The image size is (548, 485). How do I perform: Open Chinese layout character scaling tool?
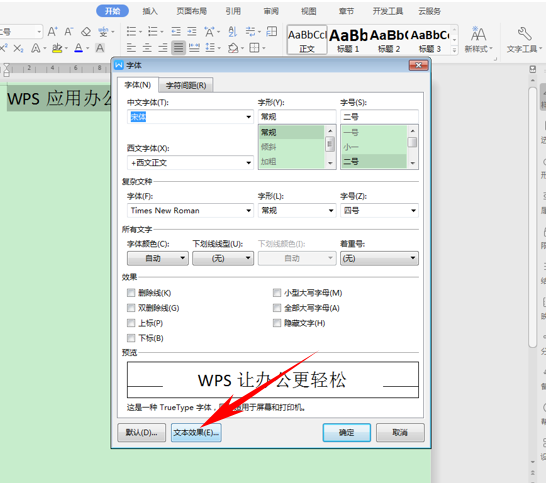pos(210,32)
